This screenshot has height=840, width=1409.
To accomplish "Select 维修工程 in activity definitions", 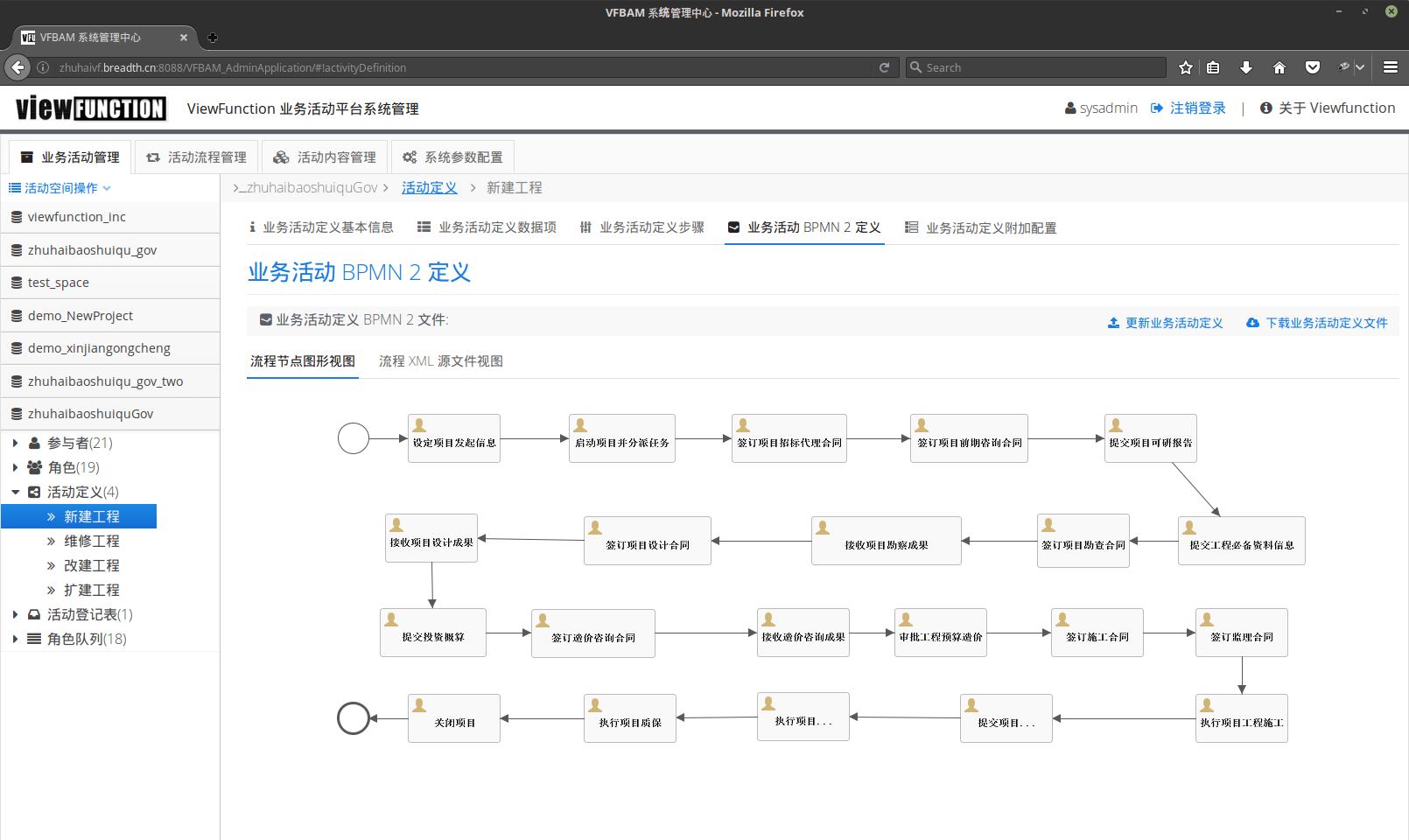I will 91,541.
